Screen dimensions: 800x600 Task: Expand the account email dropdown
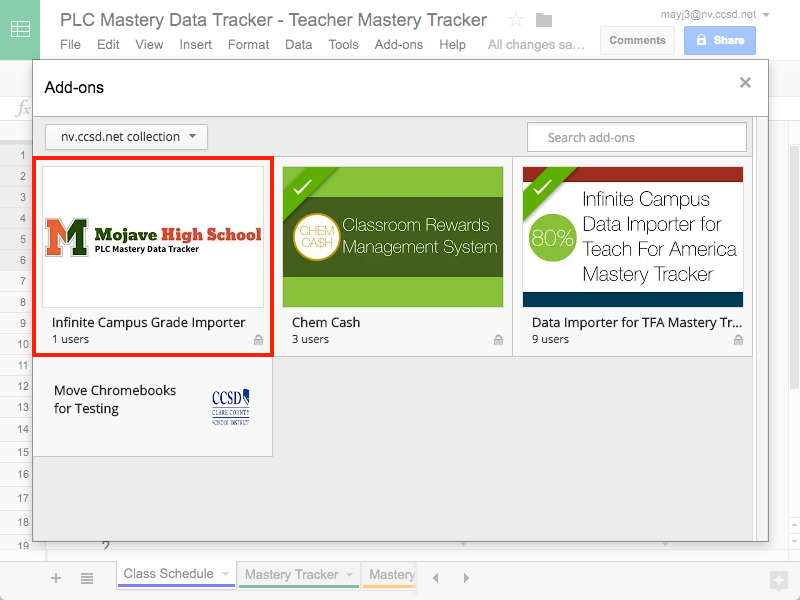pos(766,15)
